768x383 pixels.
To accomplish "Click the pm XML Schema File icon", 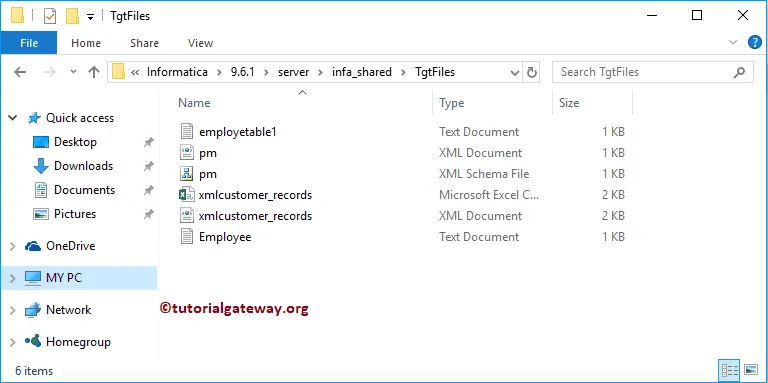I will point(187,174).
